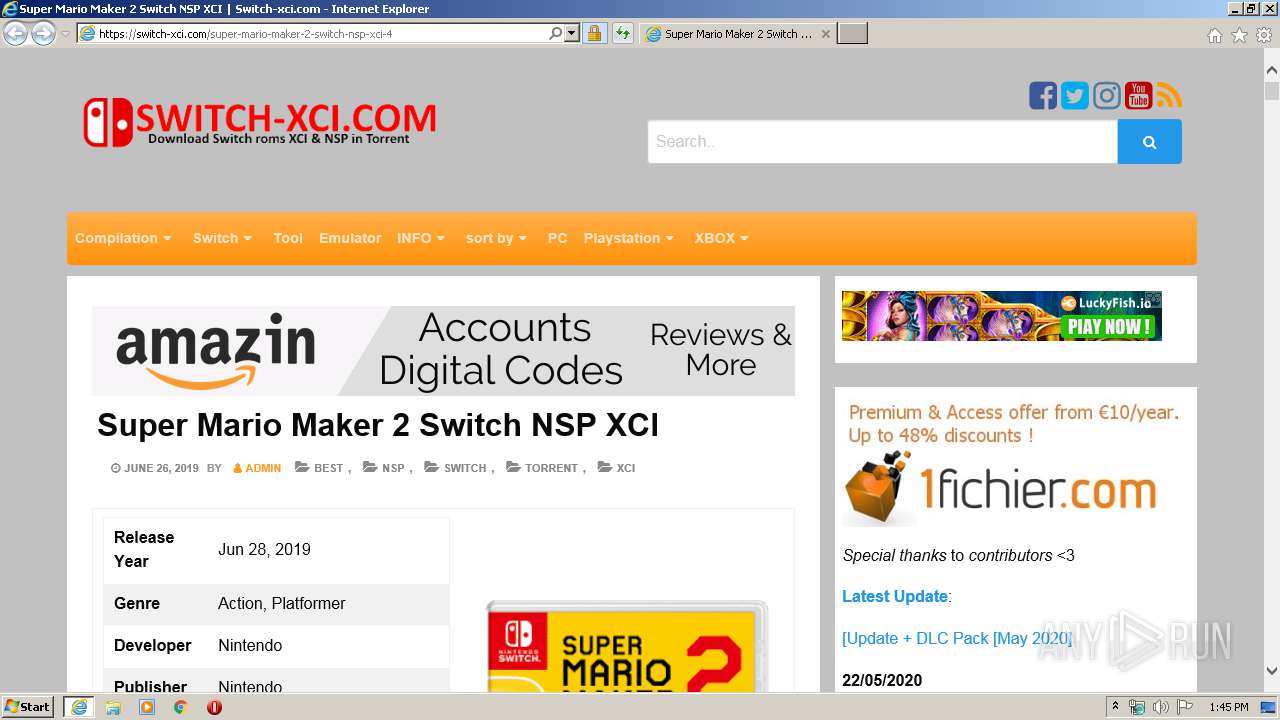Open the red Opera taskbar icon
This screenshot has width=1280, height=720.
click(x=214, y=706)
